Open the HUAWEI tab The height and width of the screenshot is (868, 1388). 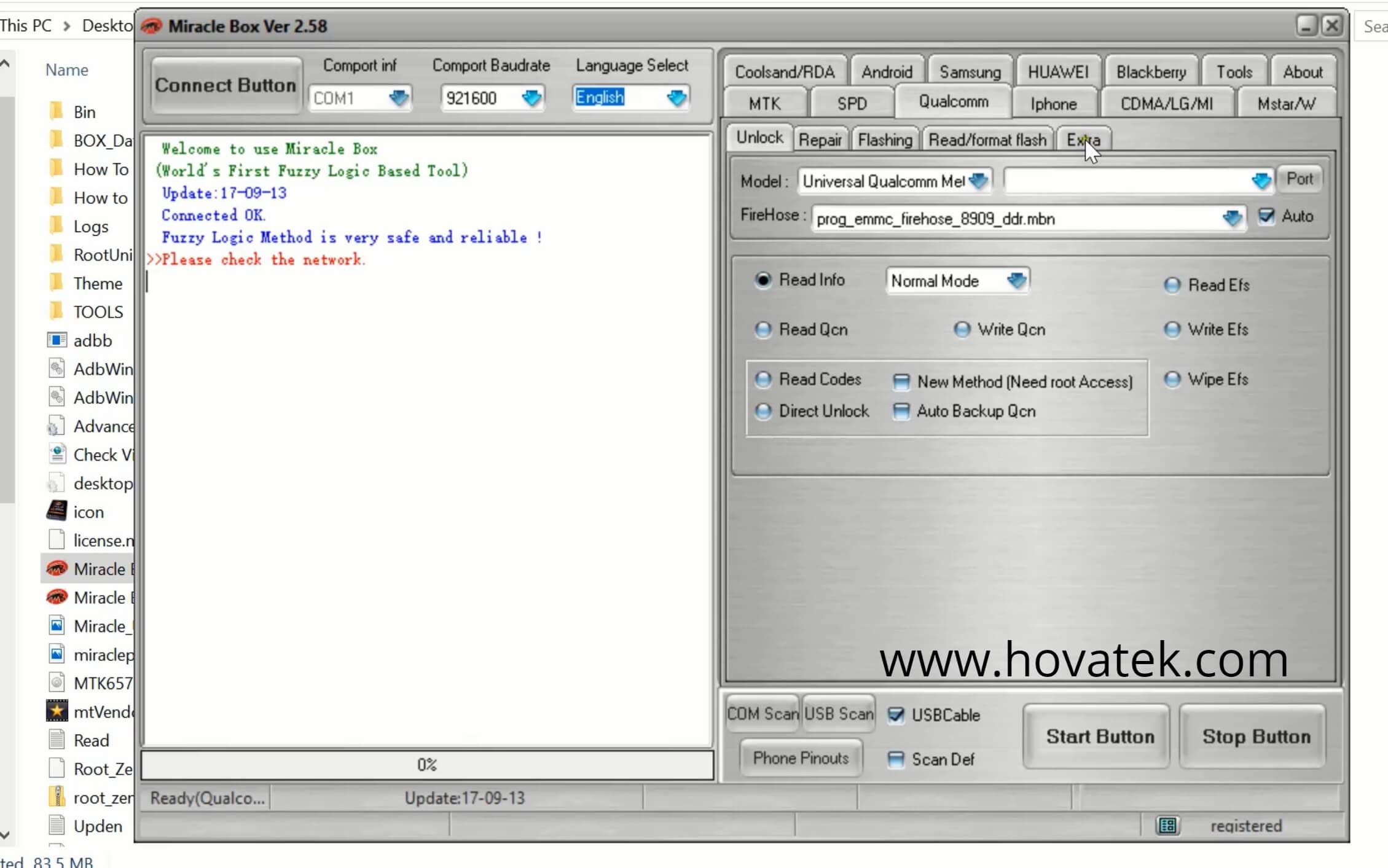[x=1057, y=72]
